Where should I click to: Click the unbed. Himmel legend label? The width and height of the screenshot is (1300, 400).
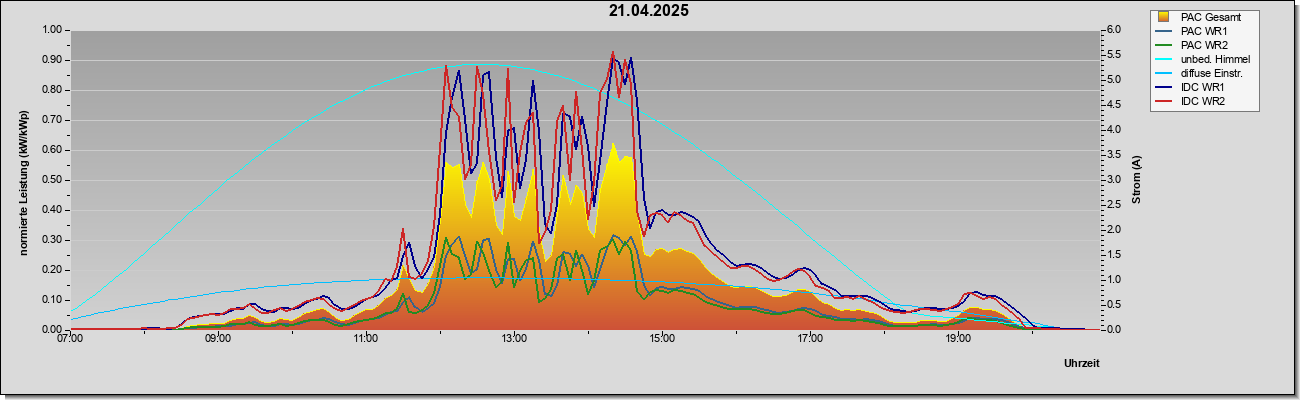pos(1216,59)
